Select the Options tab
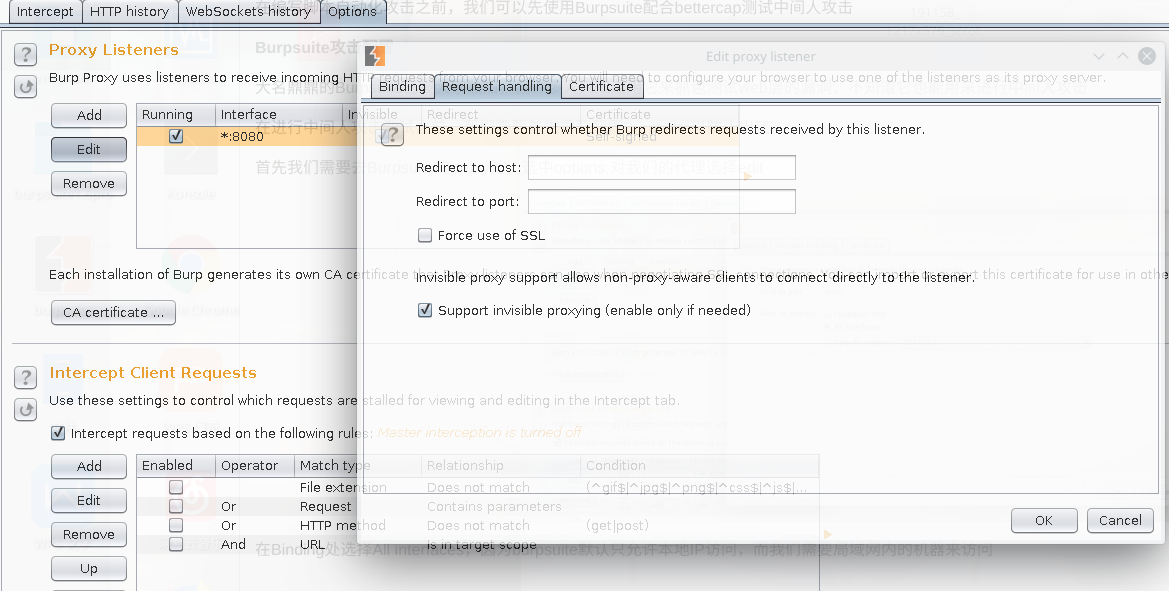Screen dimensions: 1169x591 point(352,11)
